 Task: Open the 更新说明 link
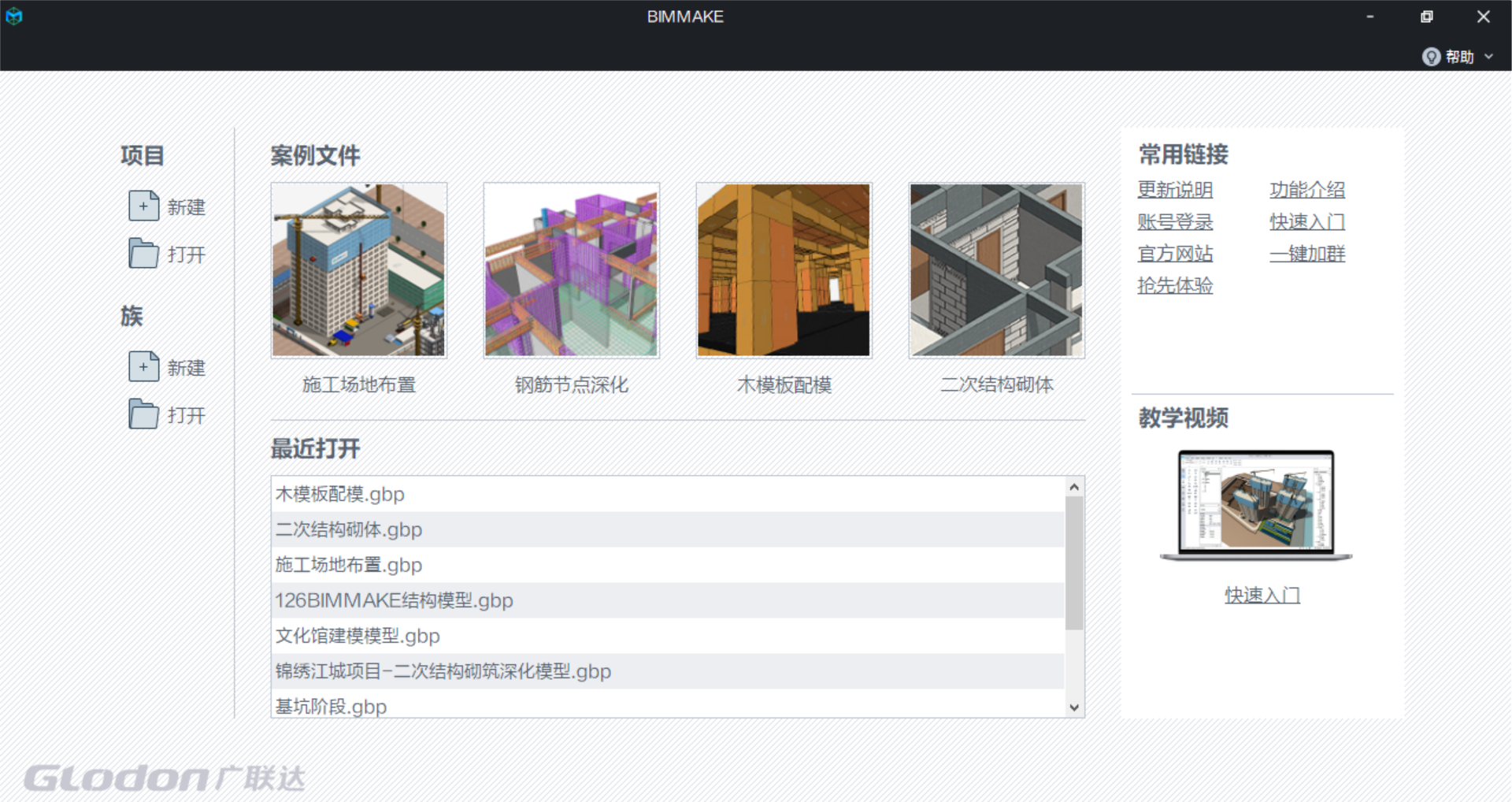(1175, 190)
